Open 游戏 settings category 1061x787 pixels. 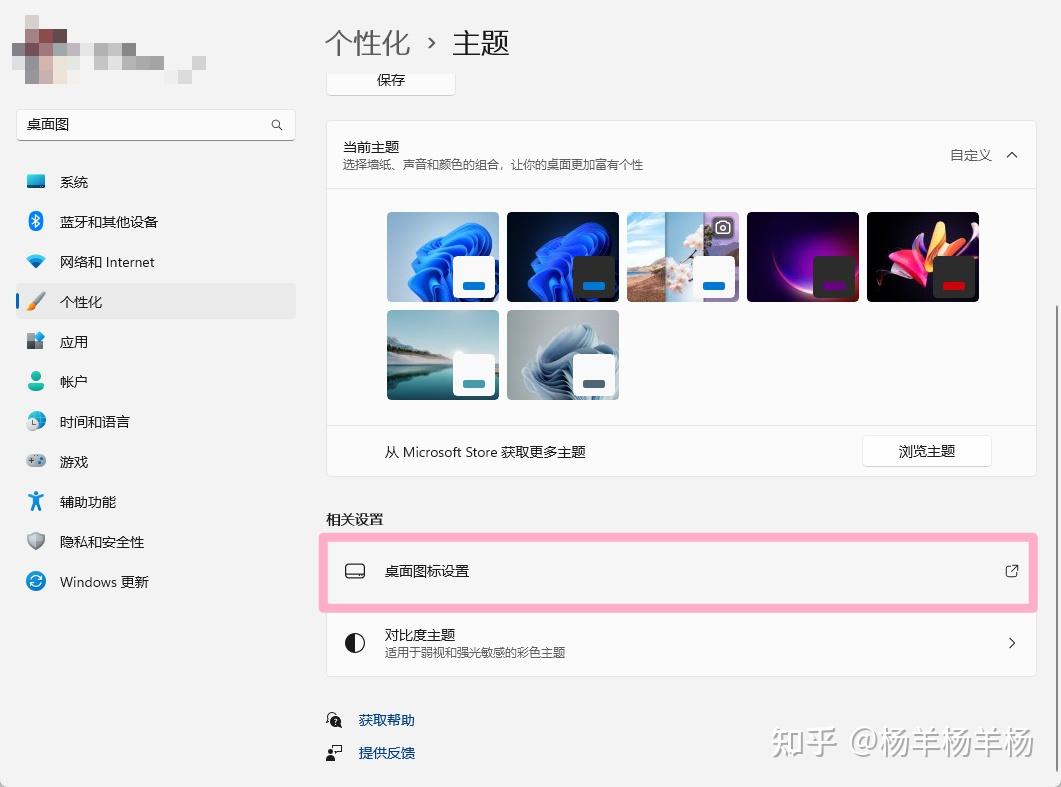[156, 461]
